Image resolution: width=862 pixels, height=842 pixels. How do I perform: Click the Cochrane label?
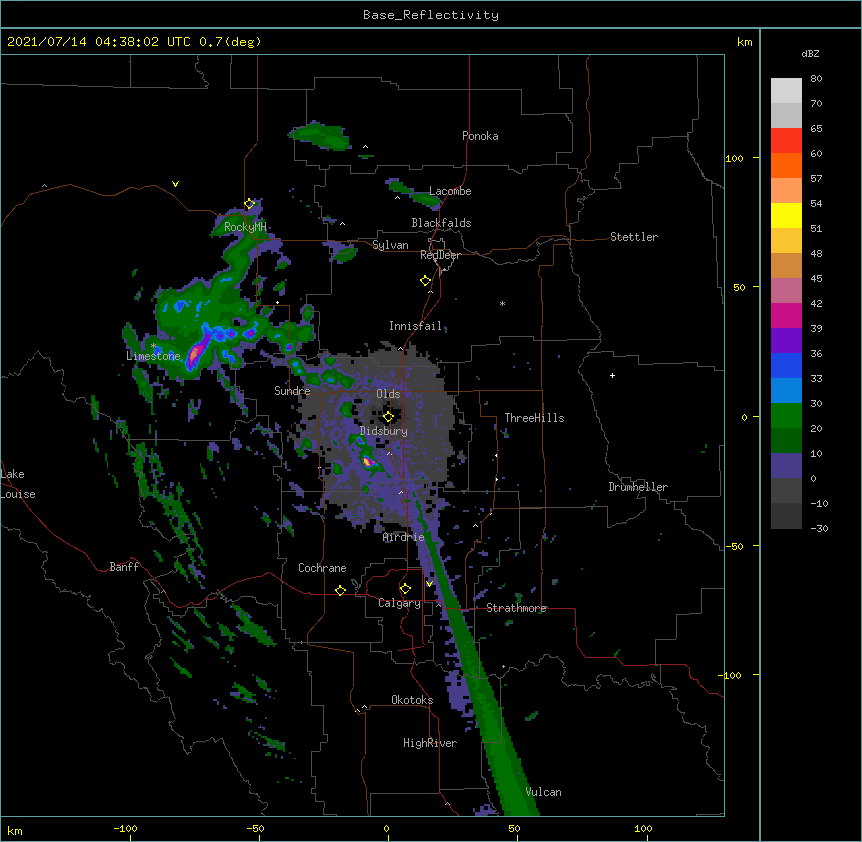322,568
